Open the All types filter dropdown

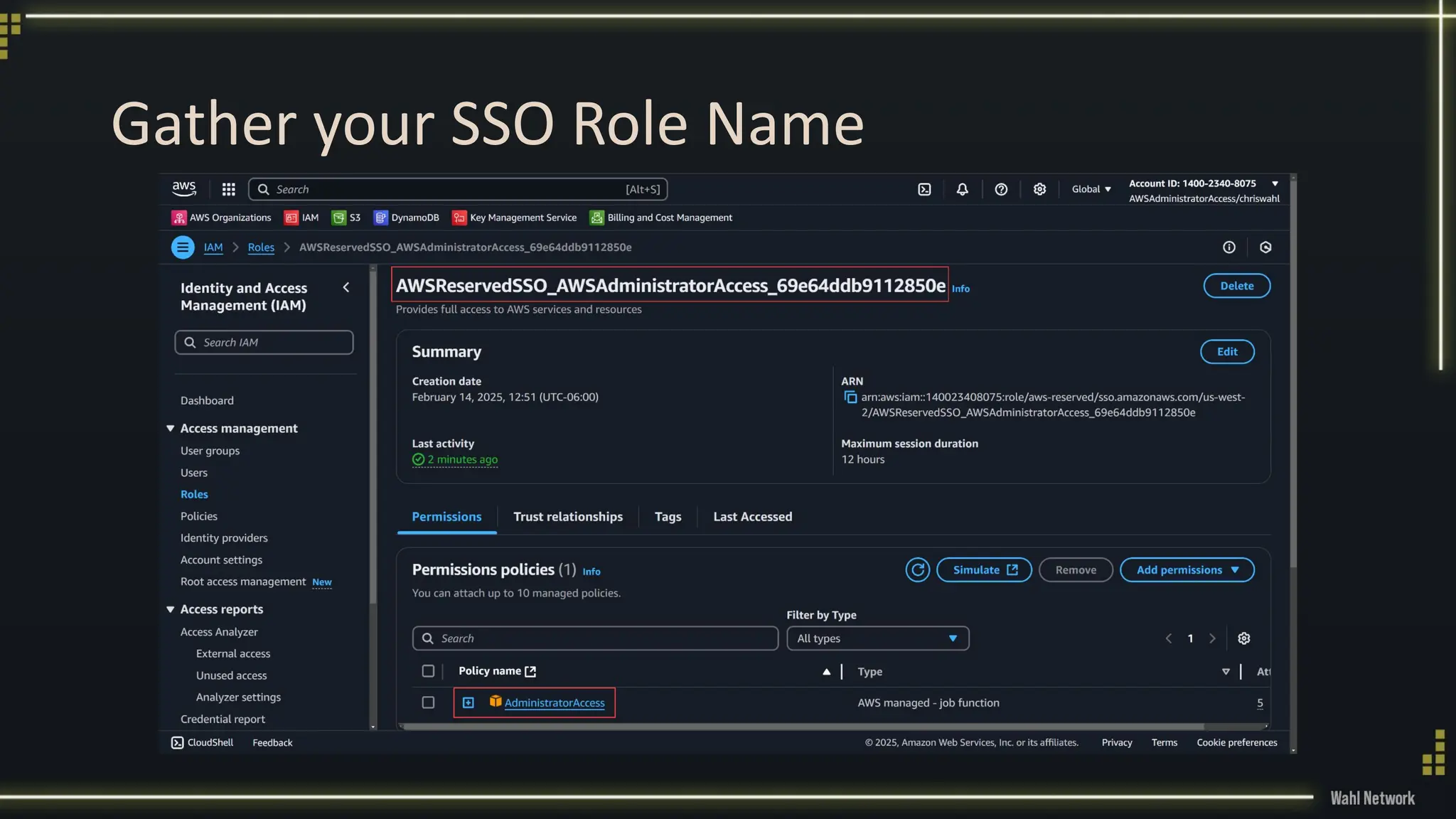(878, 638)
